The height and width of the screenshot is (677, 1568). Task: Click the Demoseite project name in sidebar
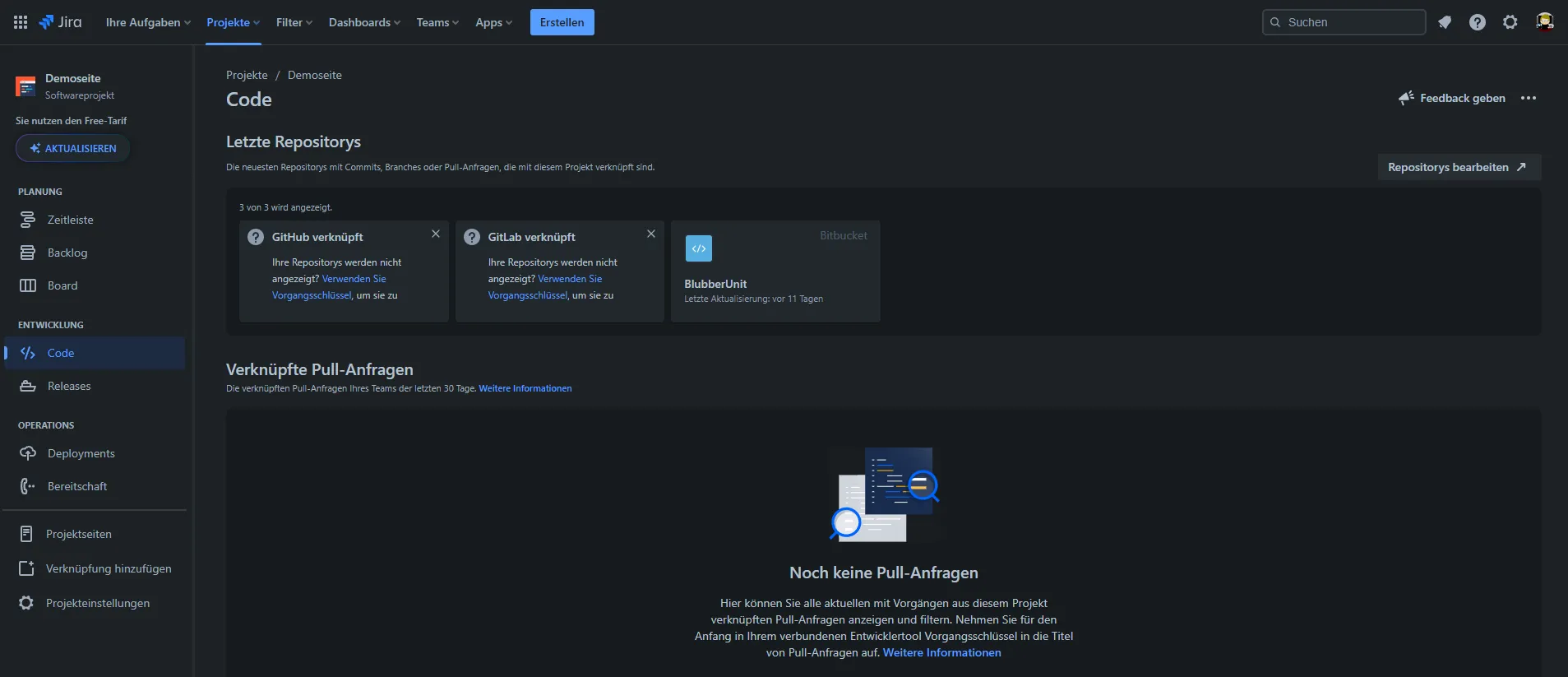pos(73,78)
